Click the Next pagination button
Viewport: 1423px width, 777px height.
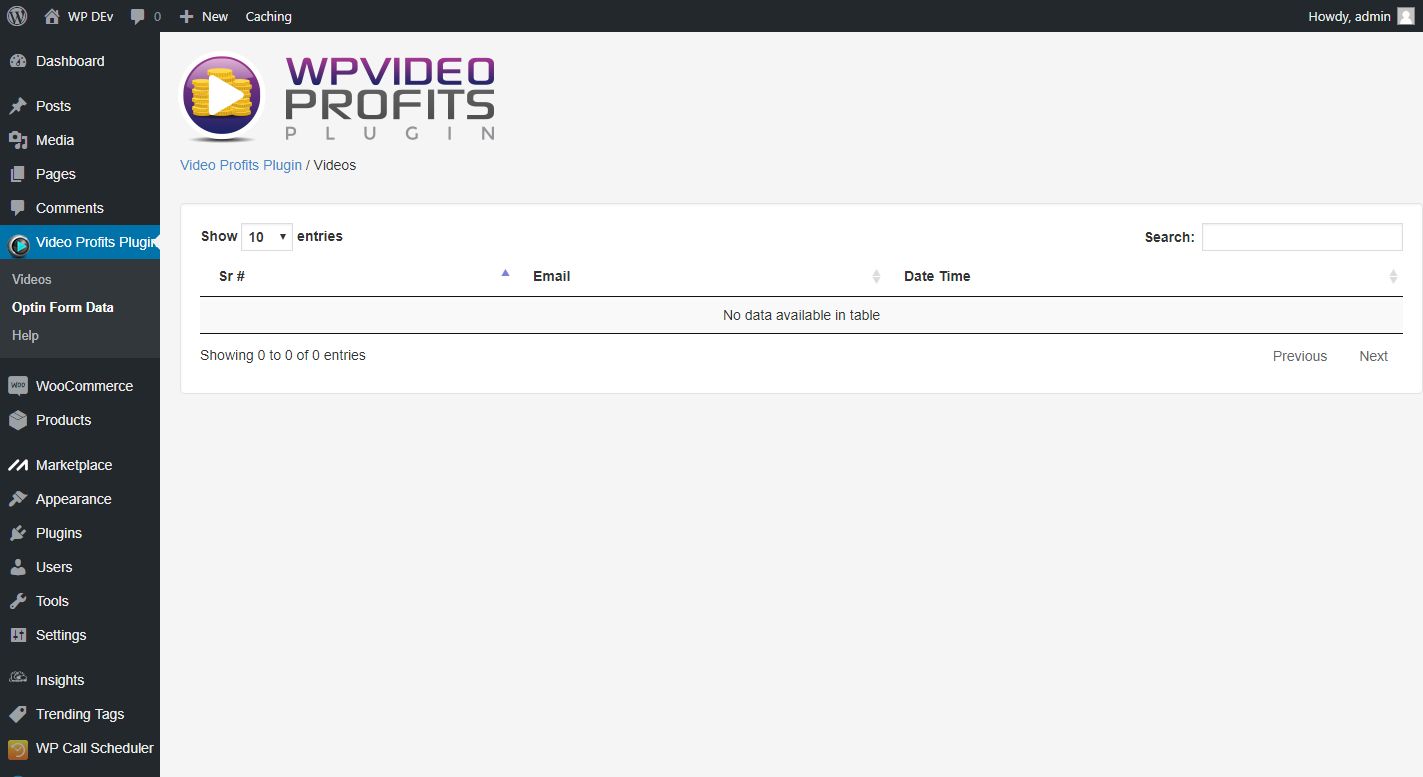coord(1373,356)
